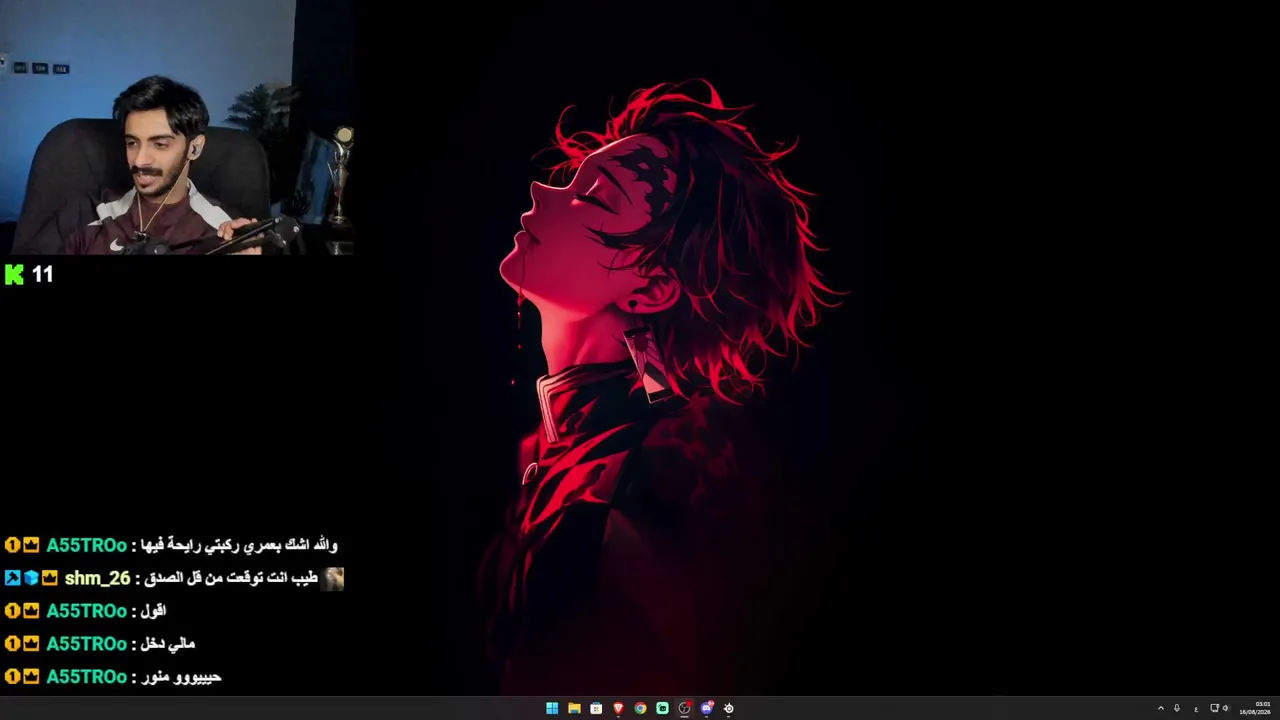Image resolution: width=1280 pixels, height=720 pixels.
Task: Open the Brave browser taskbar icon
Action: click(618, 708)
